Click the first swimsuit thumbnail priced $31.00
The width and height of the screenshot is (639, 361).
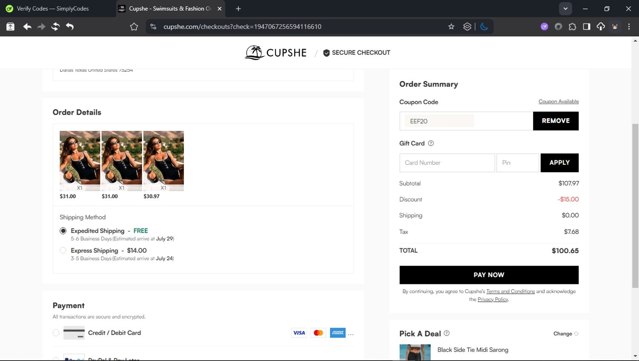coord(79,161)
